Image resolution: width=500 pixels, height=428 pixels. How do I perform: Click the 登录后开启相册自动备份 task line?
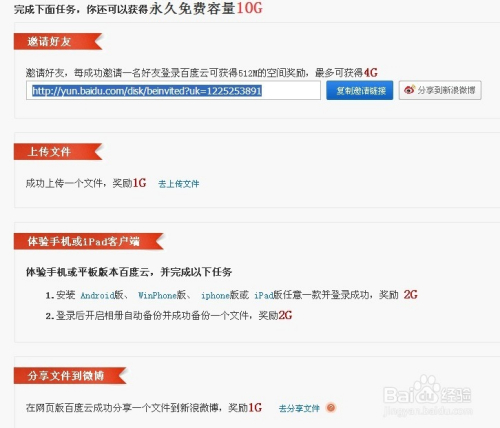point(169,315)
